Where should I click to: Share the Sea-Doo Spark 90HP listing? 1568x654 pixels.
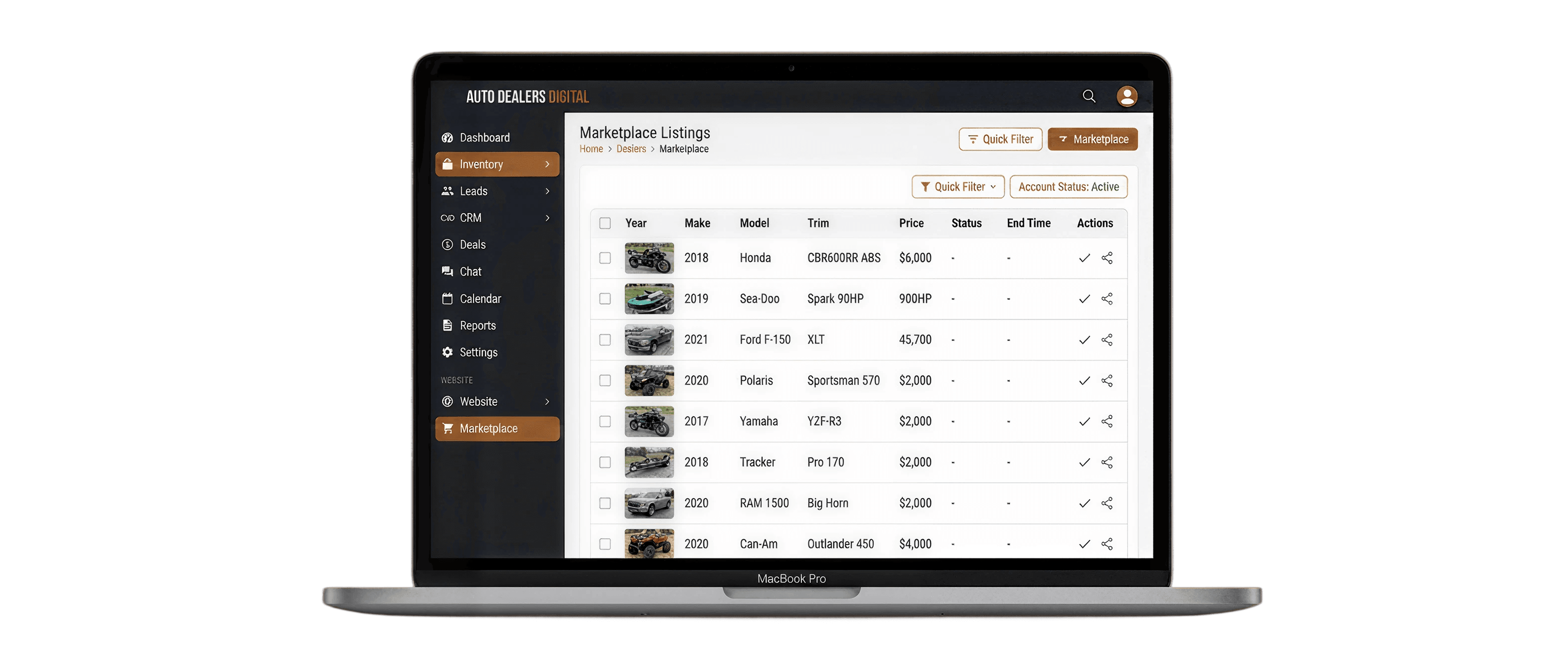[x=1107, y=299]
